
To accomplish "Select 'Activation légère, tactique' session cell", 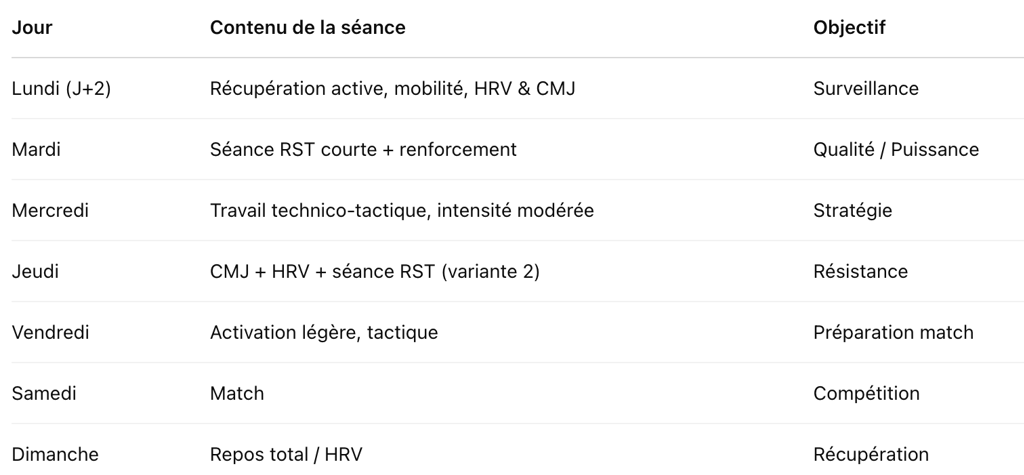I will tap(324, 333).
